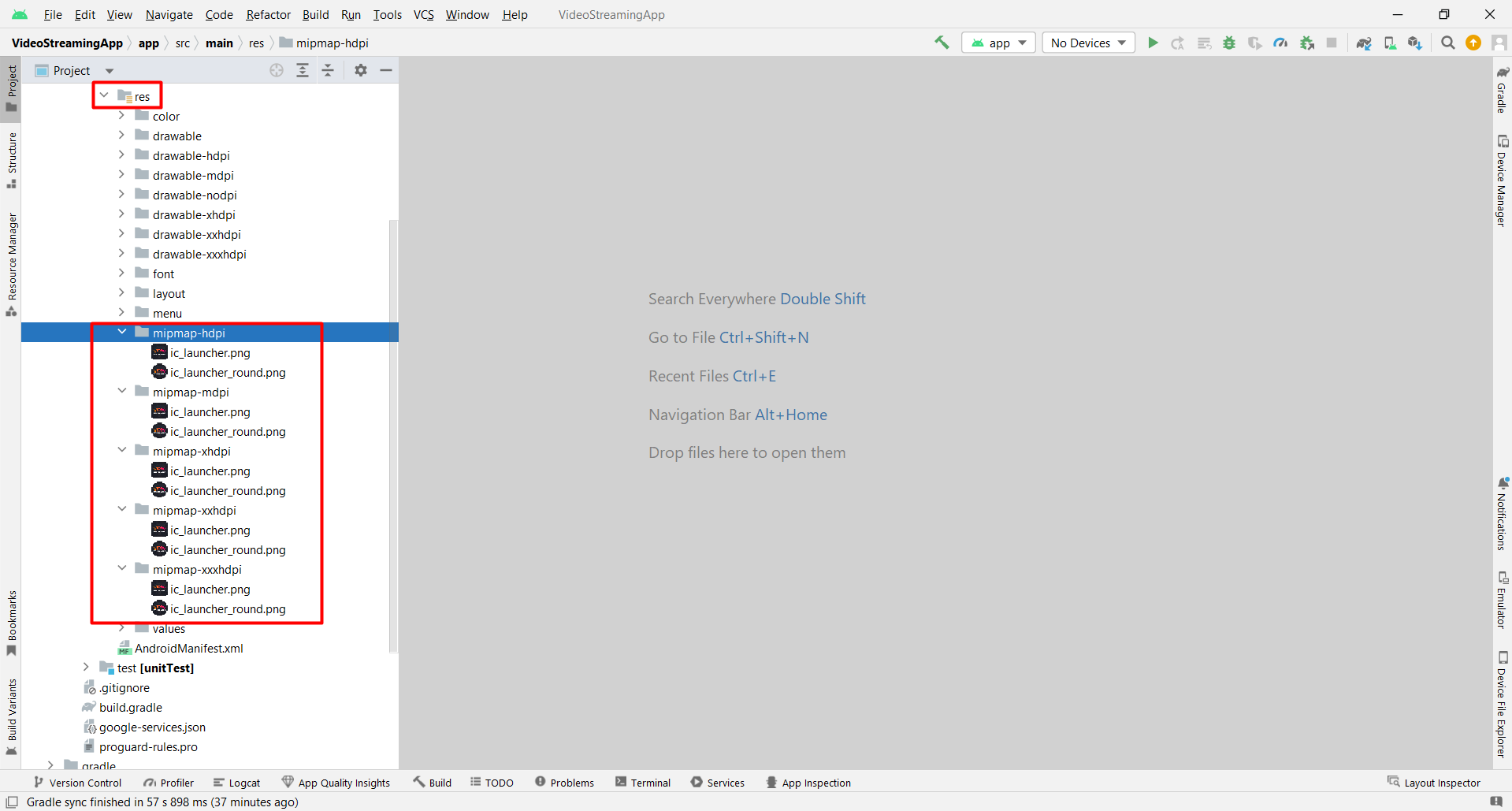Click the Run with Coverage shield icon
This screenshot has width=1512, height=811.
coord(1255,43)
